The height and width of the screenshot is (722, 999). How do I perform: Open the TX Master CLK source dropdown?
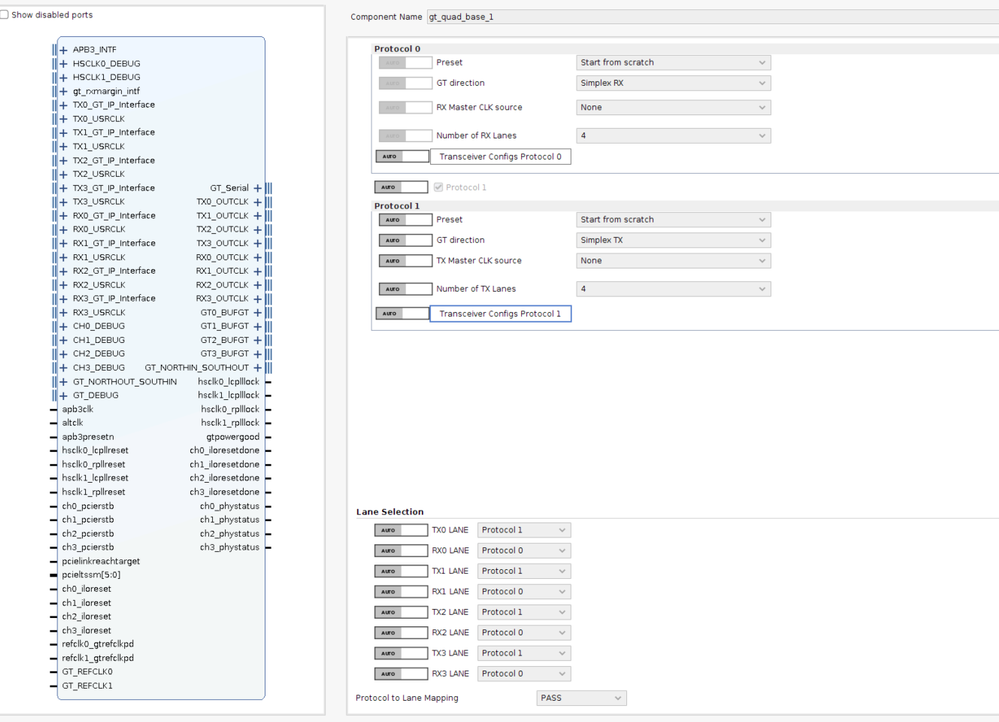pyautogui.click(x=673, y=261)
